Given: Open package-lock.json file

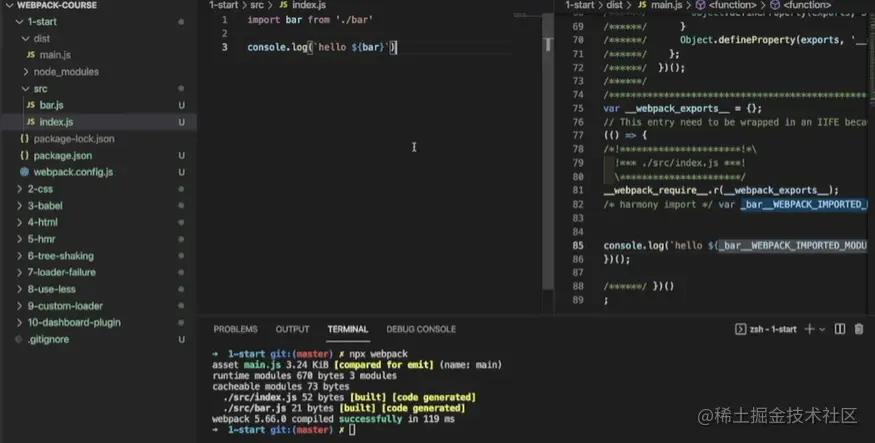Looking at the screenshot, I should (74, 138).
